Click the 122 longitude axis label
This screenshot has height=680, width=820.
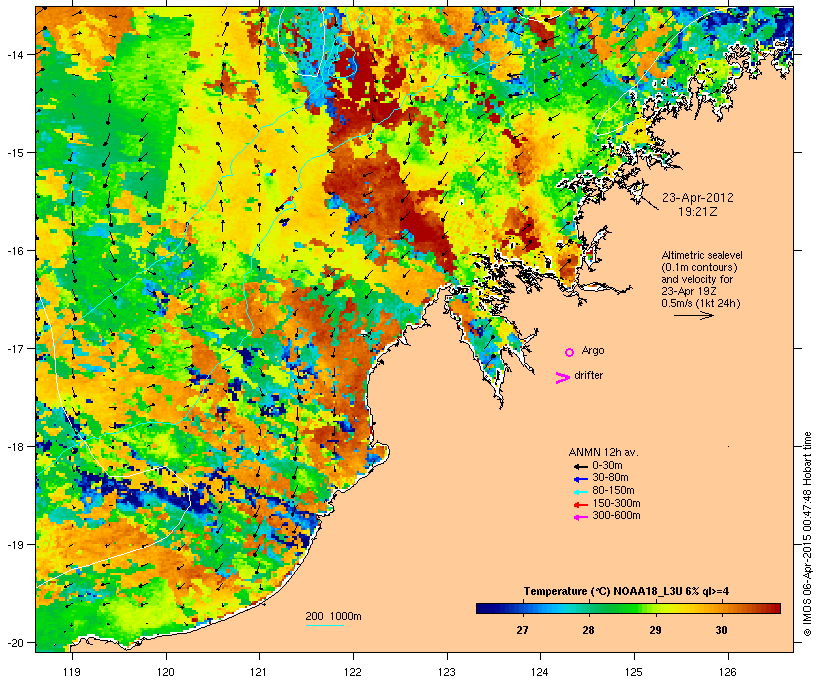tap(353, 672)
